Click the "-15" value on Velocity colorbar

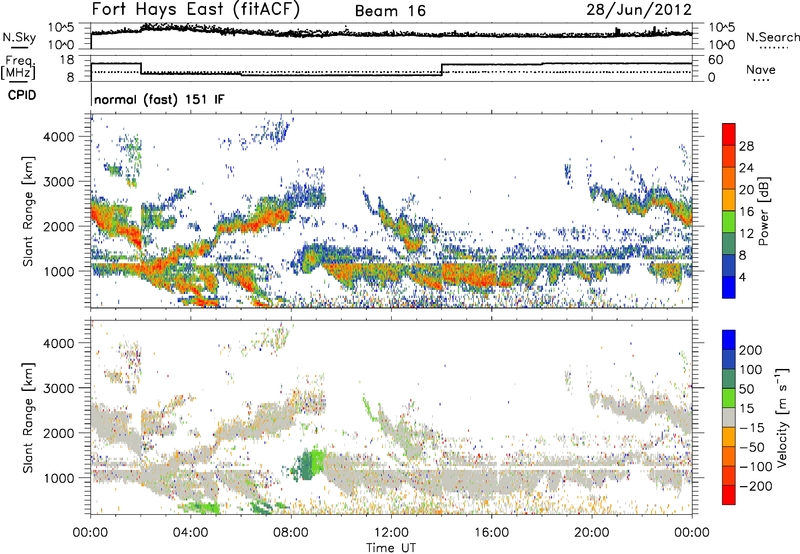pos(752,428)
